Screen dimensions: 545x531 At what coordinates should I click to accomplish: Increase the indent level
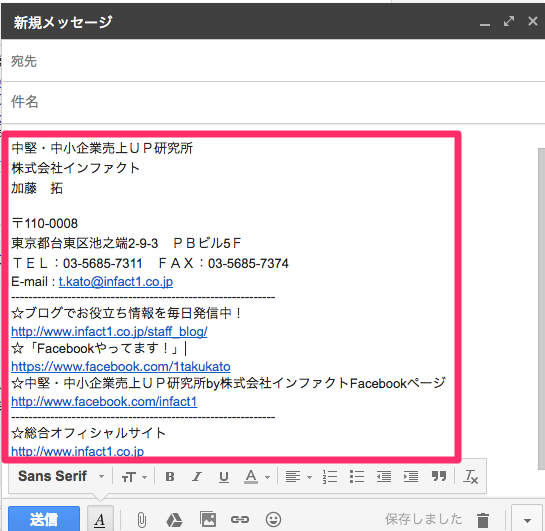pyautogui.click(x=411, y=477)
